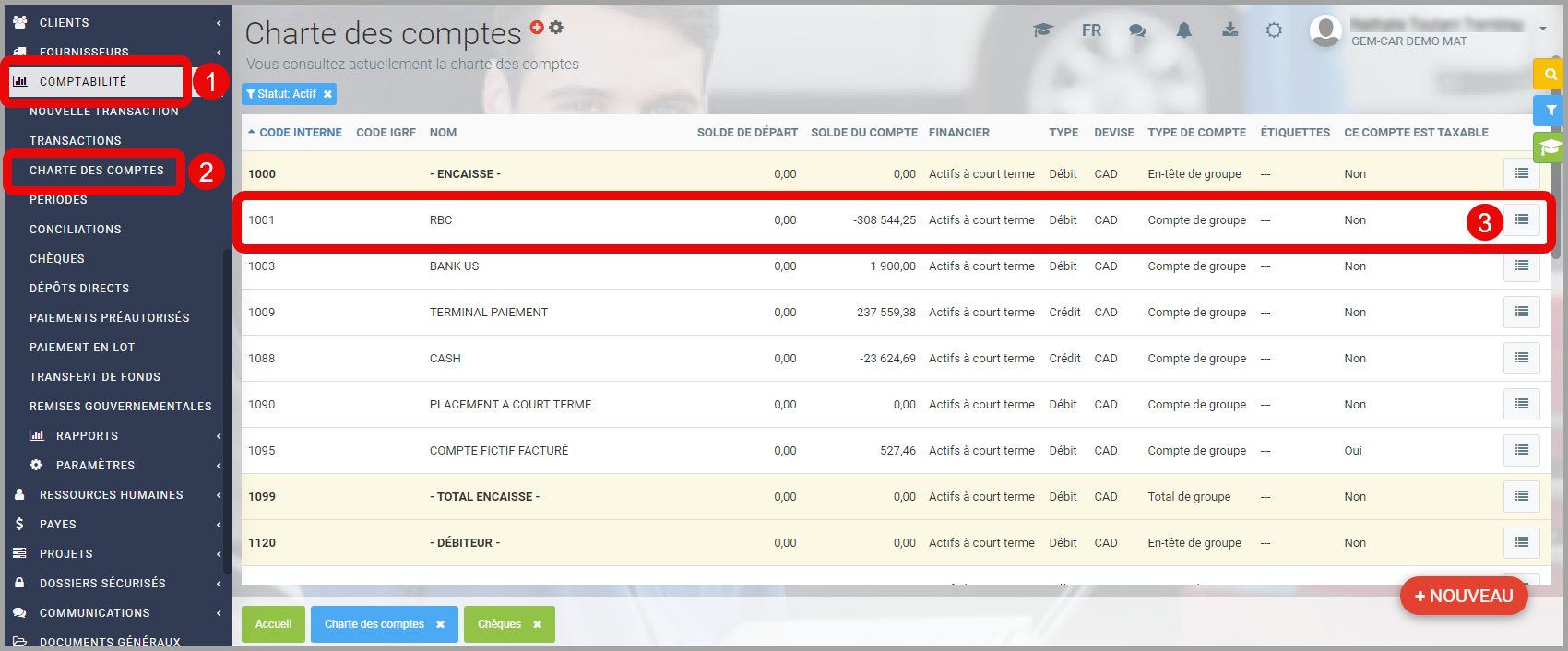Click the graduation cap icon in the header
This screenshot has height=651, width=1568.
(x=1043, y=30)
